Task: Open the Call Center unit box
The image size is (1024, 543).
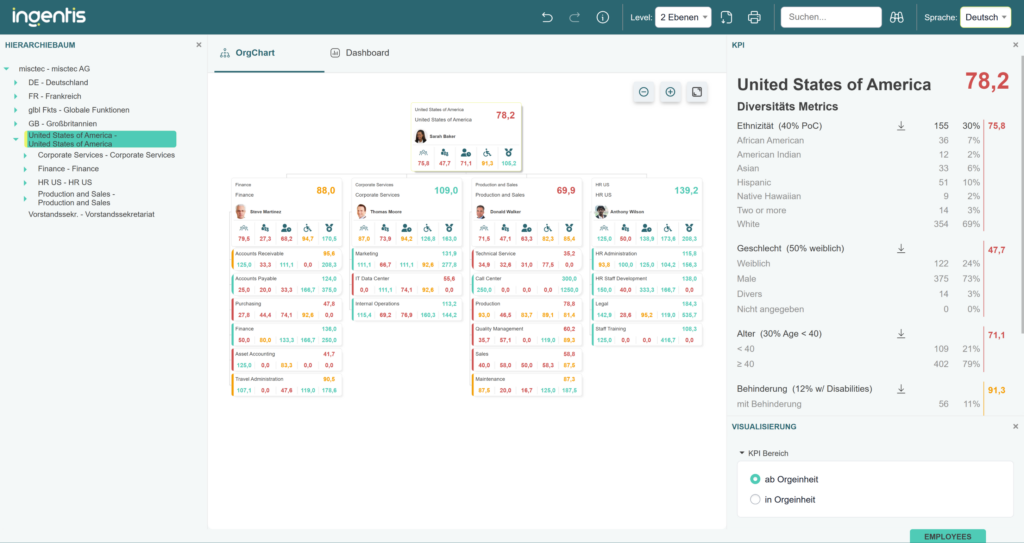Action: [x=526, y=284]
